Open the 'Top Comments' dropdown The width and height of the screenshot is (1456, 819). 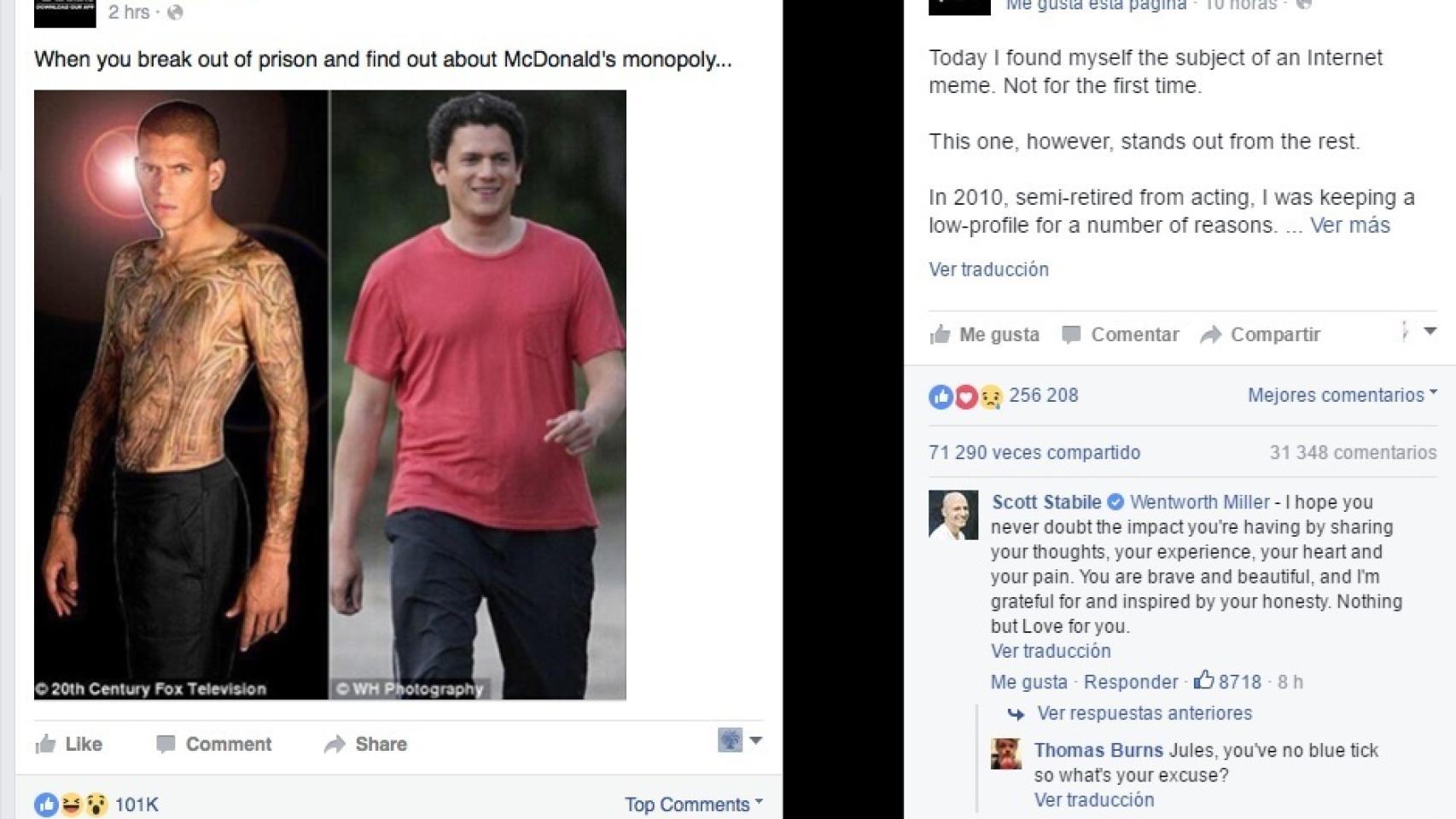pyautogui.click(x=691, y=803)
